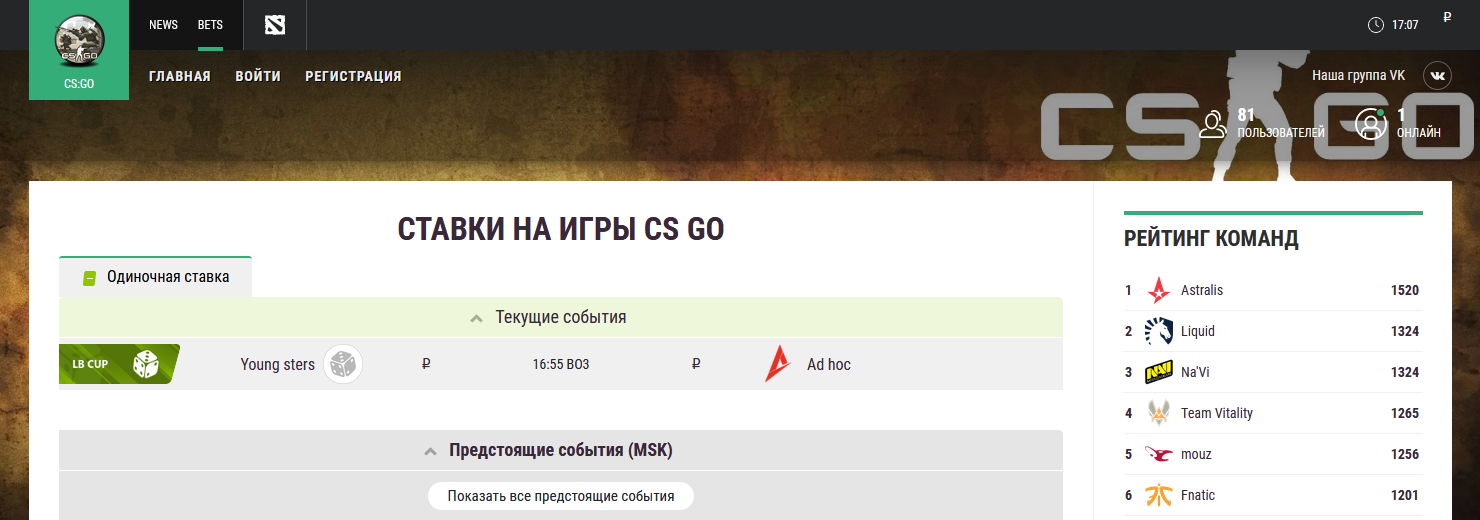
Task: Open Liquid in team rating
Action: click(1198, 331)
